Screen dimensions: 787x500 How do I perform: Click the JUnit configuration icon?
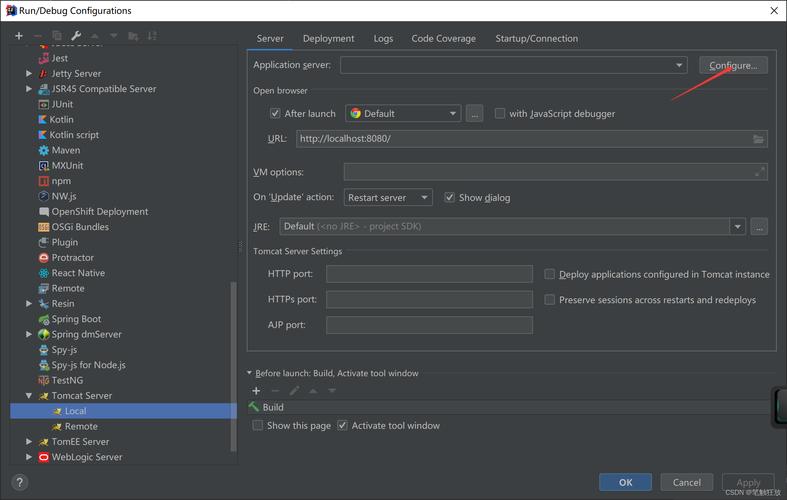[44, 104]
